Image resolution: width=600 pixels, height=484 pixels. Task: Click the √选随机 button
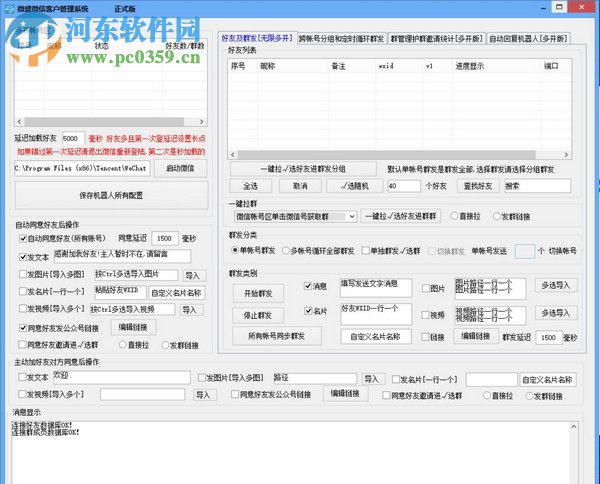click(x=354, y=186)
